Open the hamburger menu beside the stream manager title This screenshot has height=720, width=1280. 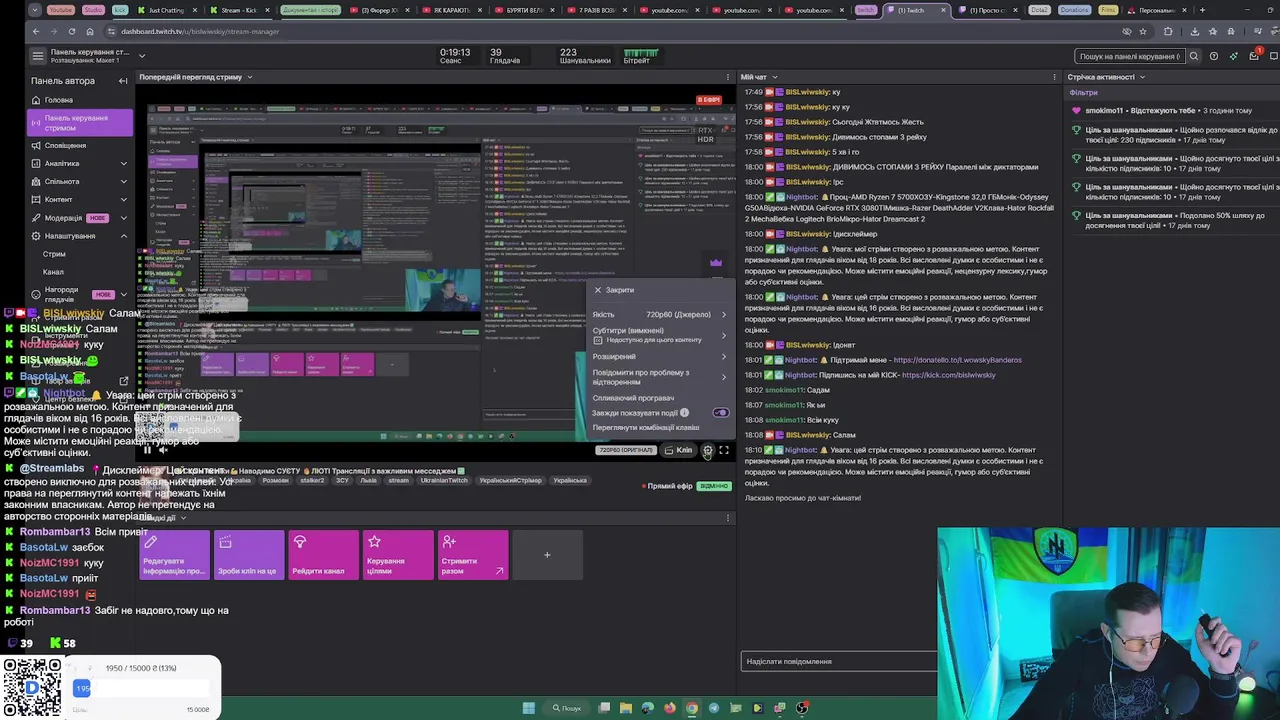coord(37,56)
